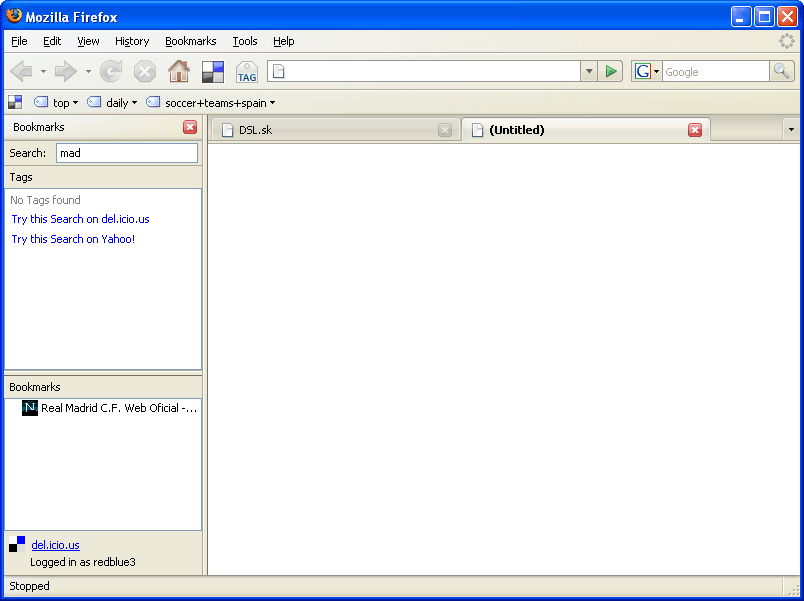This screenshot has height=601, width=804.
Task: Open the Back history dropdown arrow
Action: pos(43,71)
